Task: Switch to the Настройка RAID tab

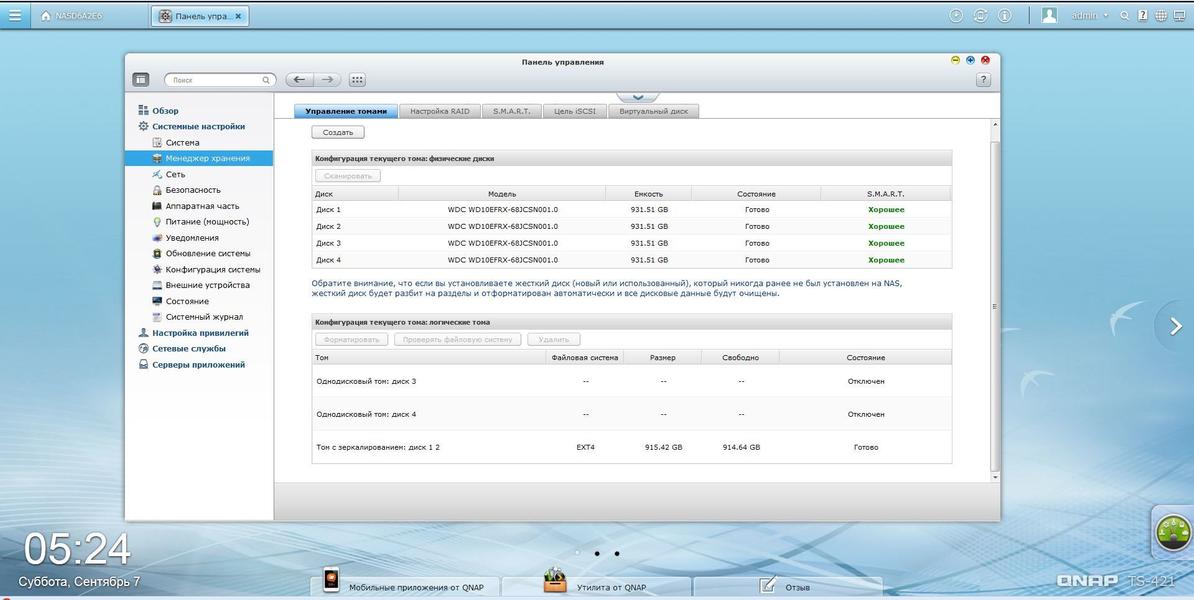Action: (439, 111)
